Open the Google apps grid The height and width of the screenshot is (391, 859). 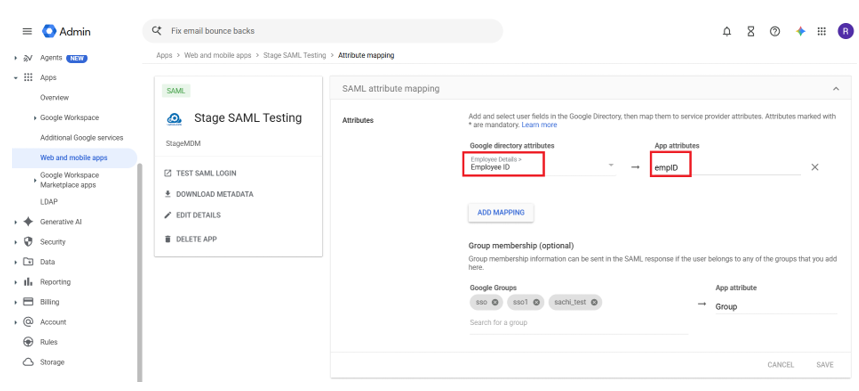[x=821, y=31]
